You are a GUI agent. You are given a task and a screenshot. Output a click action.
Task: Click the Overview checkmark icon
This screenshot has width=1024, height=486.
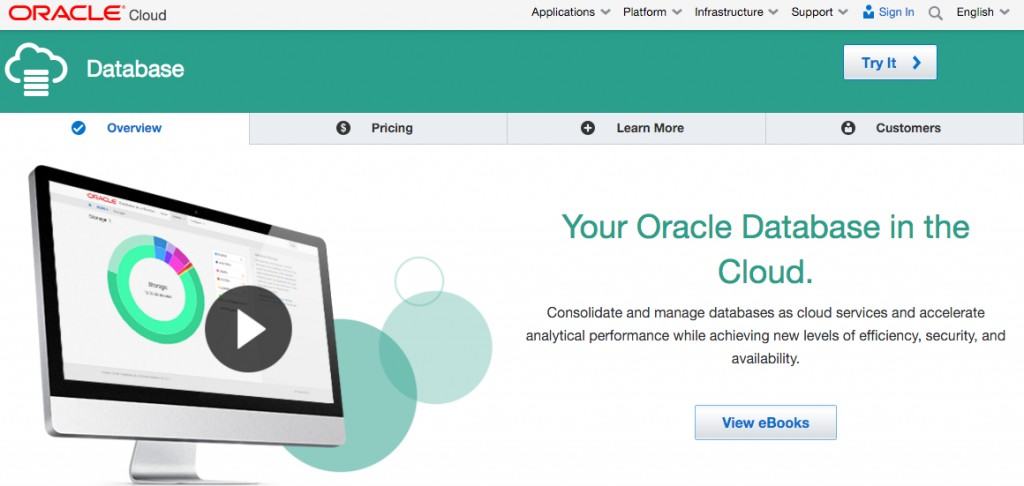click(x=78, y=128)
